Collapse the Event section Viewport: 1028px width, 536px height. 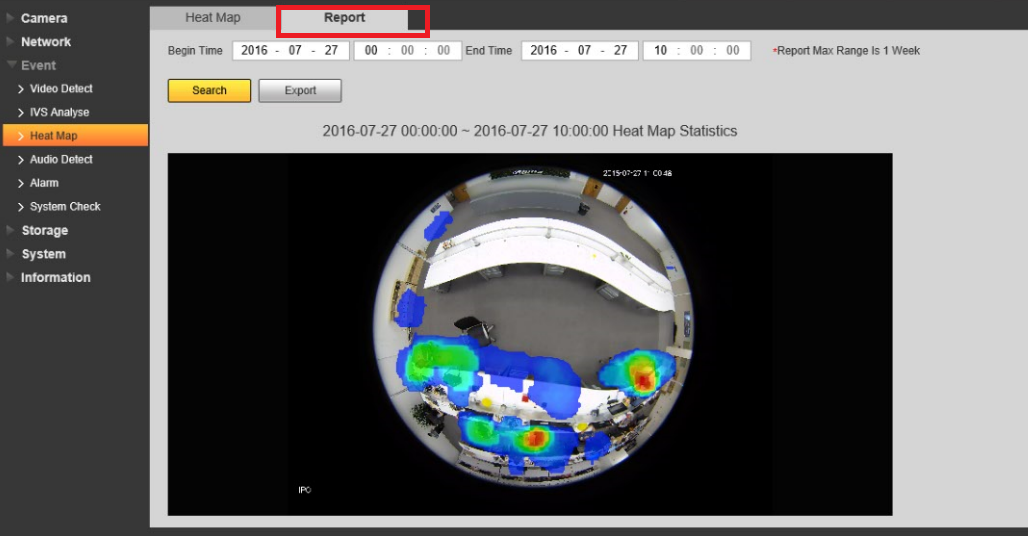39,65
